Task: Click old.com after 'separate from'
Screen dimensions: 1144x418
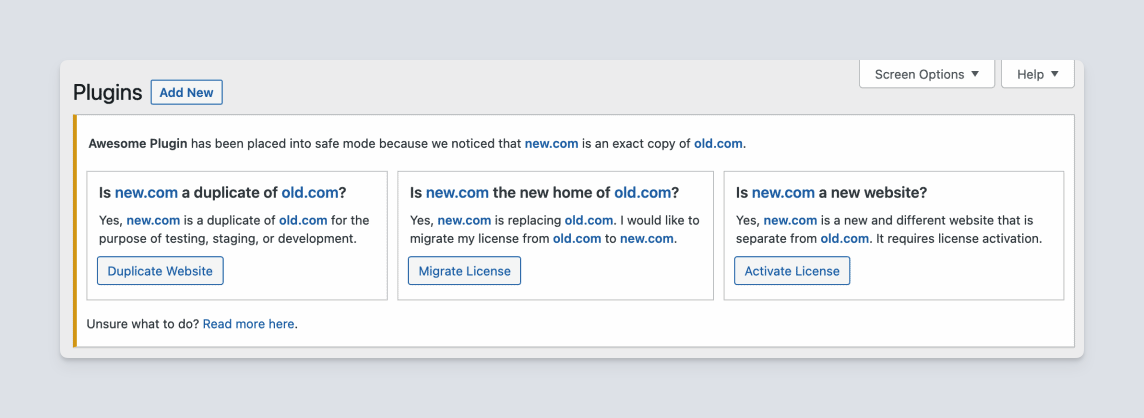Action: pos(845,239)
